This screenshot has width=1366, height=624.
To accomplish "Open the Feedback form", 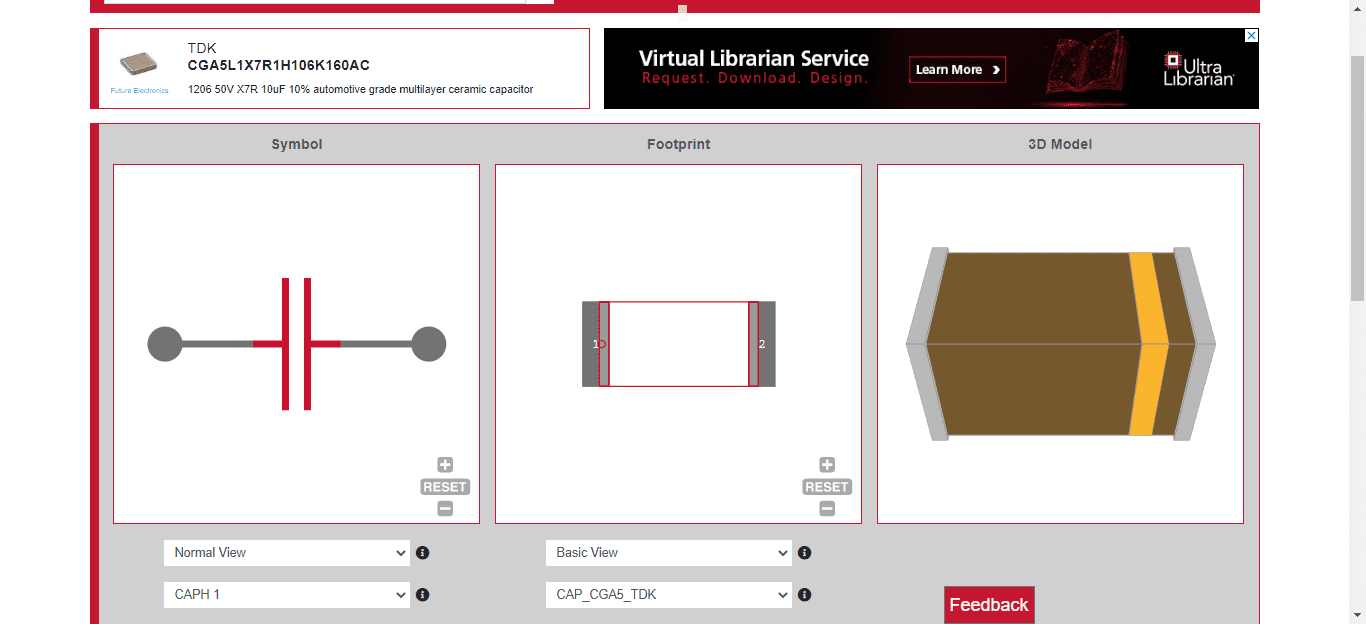I will pyautogui.click(x=988, y=605).
